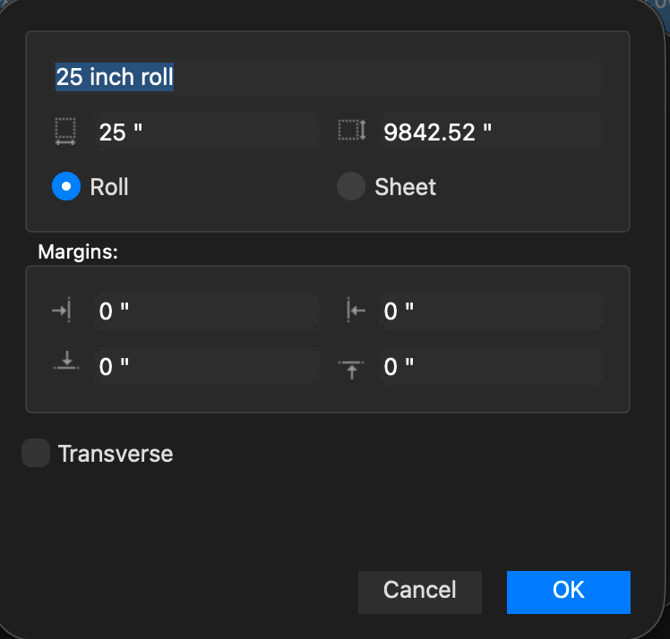670x639 pixels.
Task: Click the width field showing 25"
Action: point(206,132)
